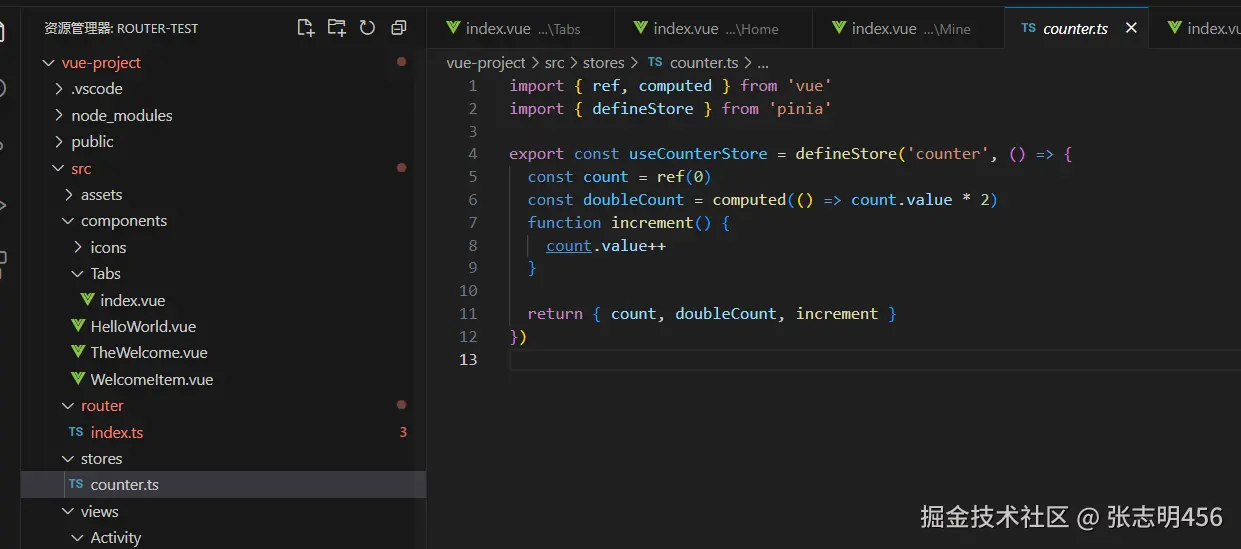Click the Vue icon next to WelcomeItem.vue
Viewport: 1241px width, 549px height.
click(78, 379)
